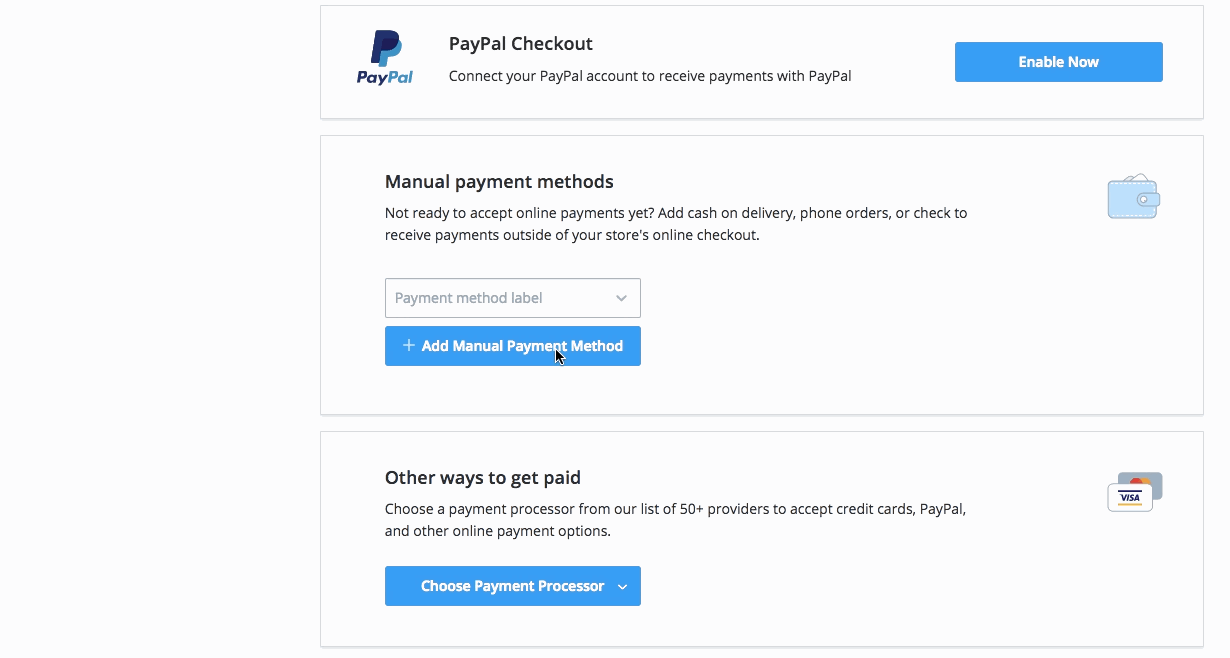Open the Payment method label dropdown arrow
Image resolution: width=1230 pixels, height=658 pixels.
click(621, 298)
